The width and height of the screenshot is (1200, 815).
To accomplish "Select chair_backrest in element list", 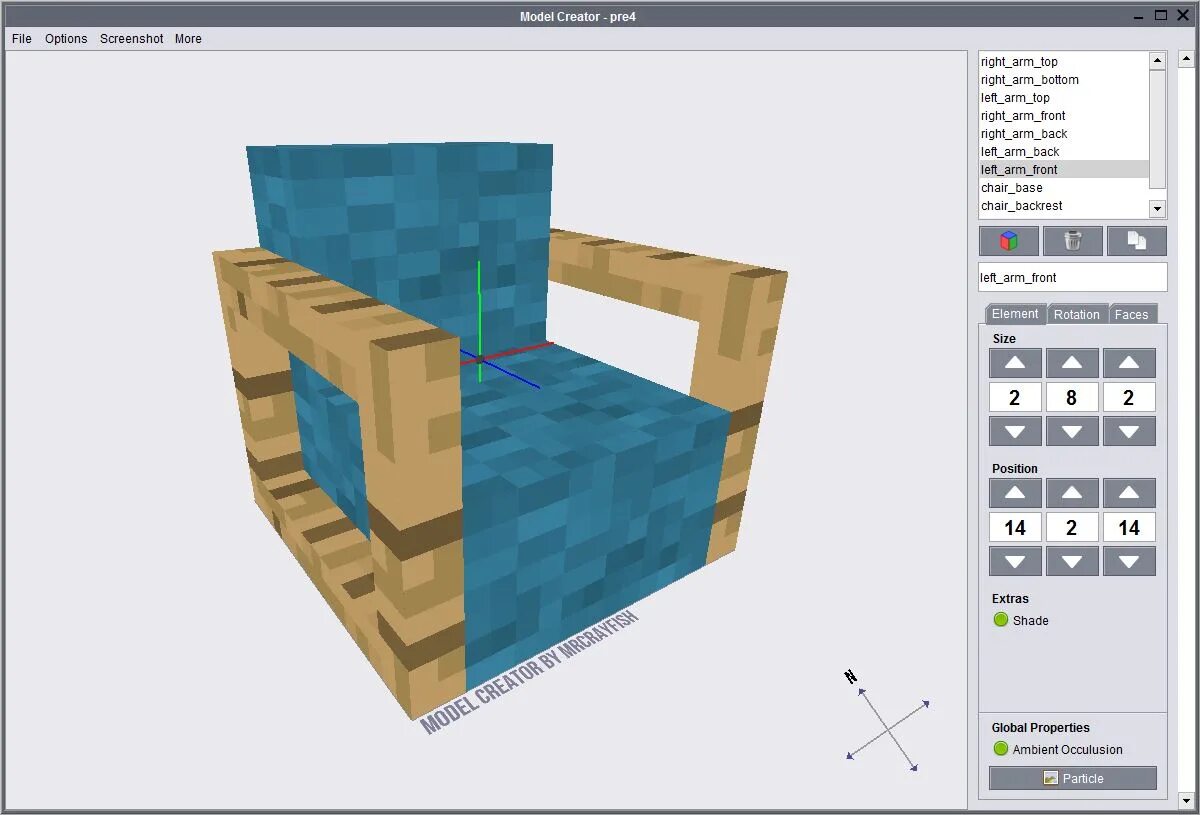I will tap(1064, 206).
